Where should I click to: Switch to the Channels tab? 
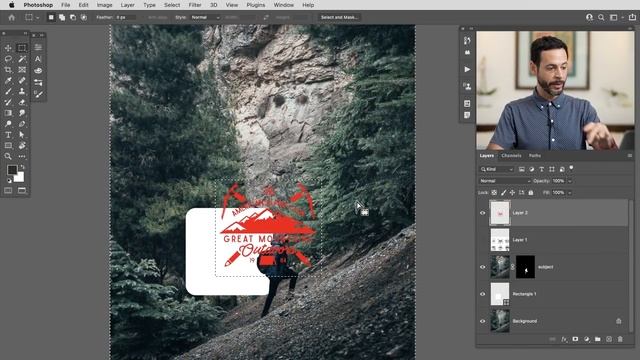[x=511, y=156]
